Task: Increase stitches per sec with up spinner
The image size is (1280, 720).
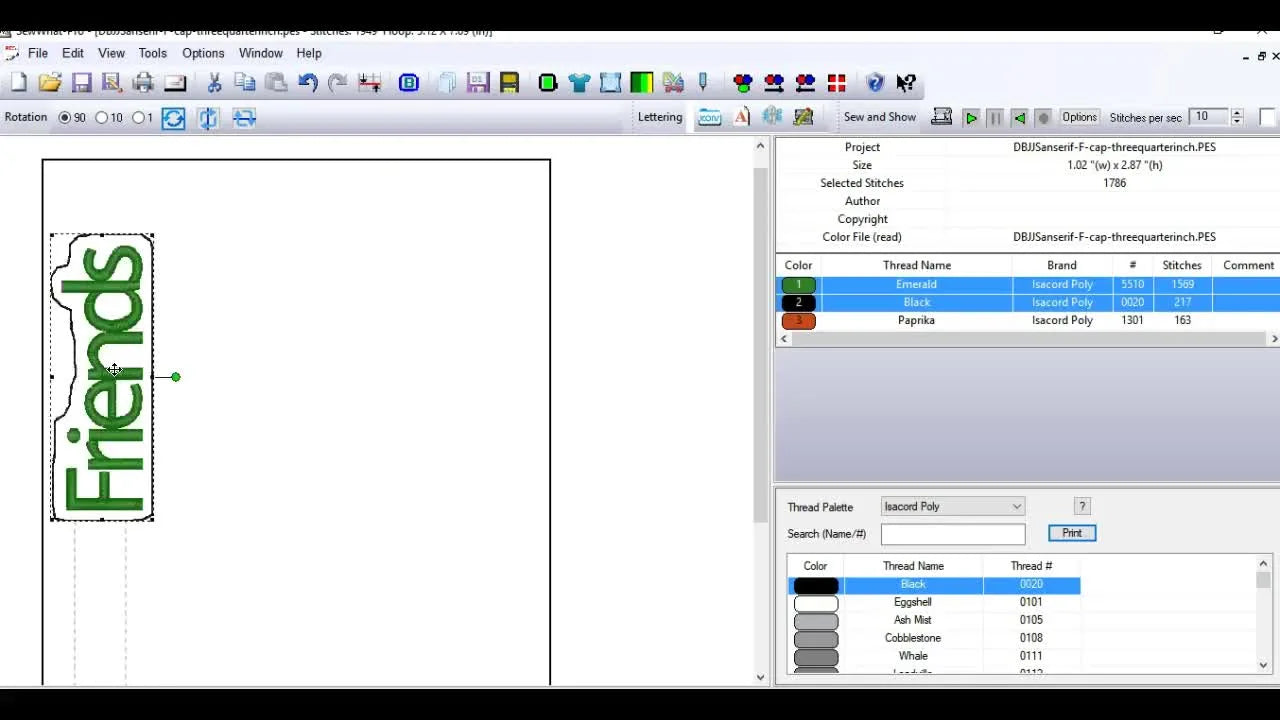Action: point(1237,113)
